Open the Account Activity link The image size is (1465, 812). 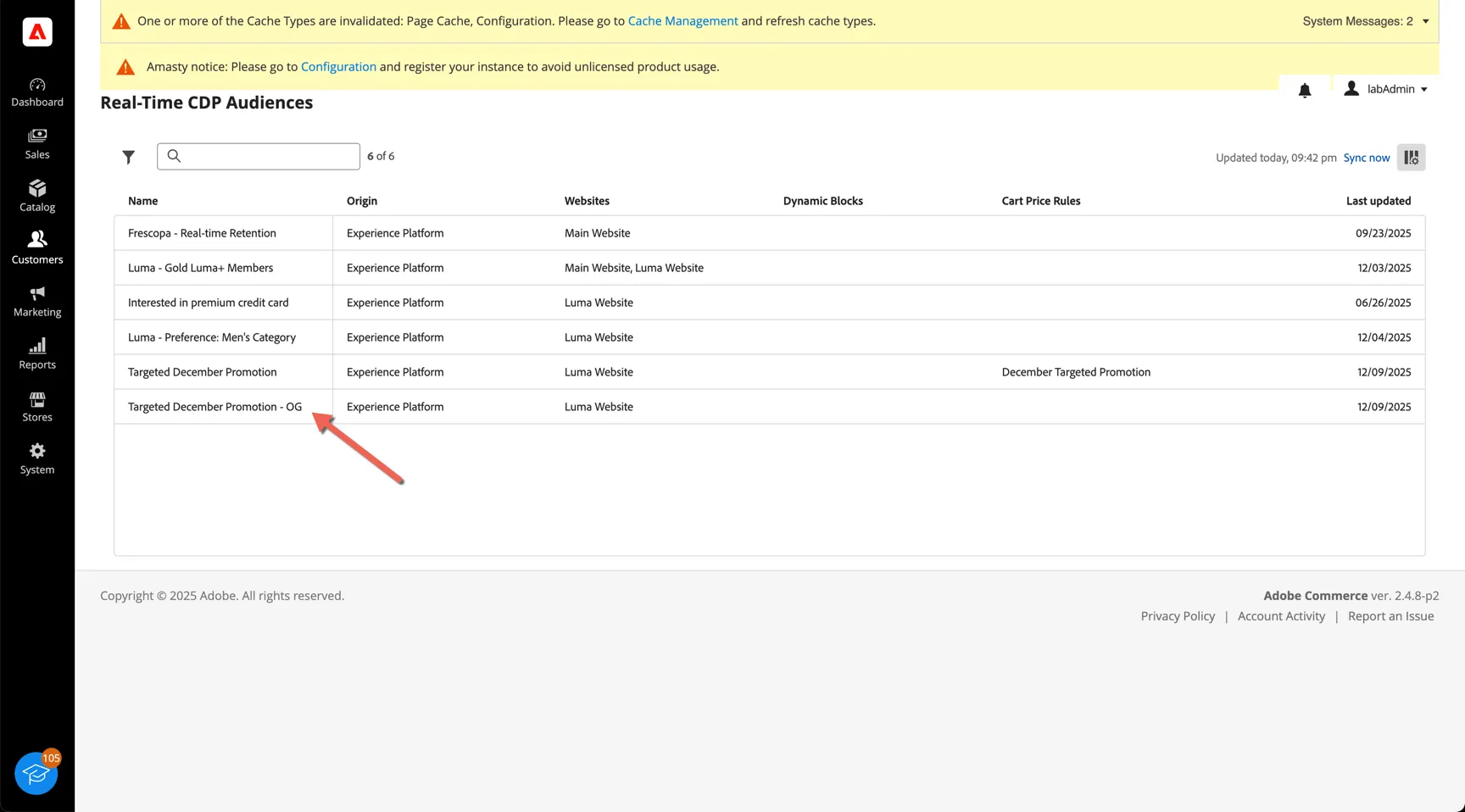pos(1281,616)
